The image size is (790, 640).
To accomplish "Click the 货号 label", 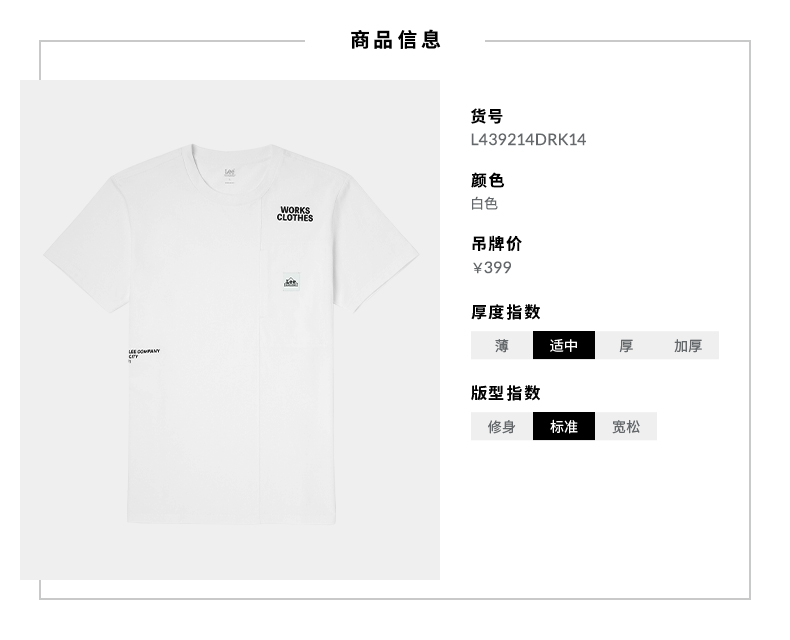I will point(487,116).
